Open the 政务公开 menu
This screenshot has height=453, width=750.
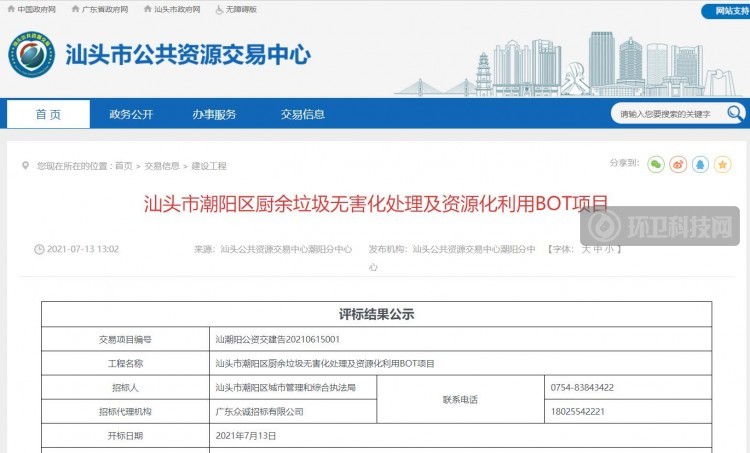point(131,114)
